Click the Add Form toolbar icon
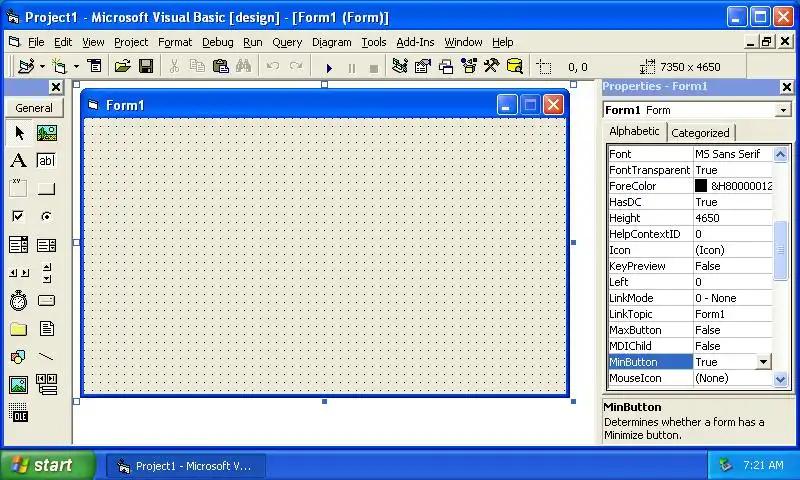This screenshot has width=800, height=480. (x=60, y=66)
